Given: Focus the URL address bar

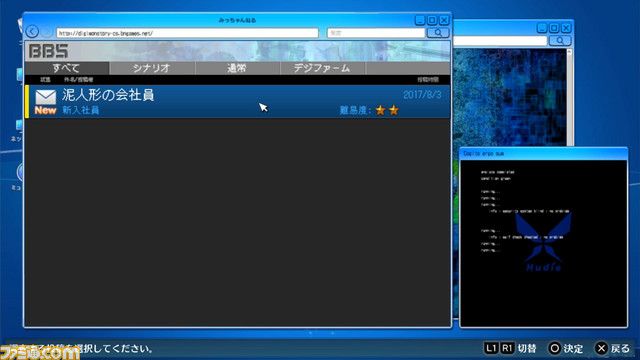Looking at the screenshot, I should coord(187,33).
